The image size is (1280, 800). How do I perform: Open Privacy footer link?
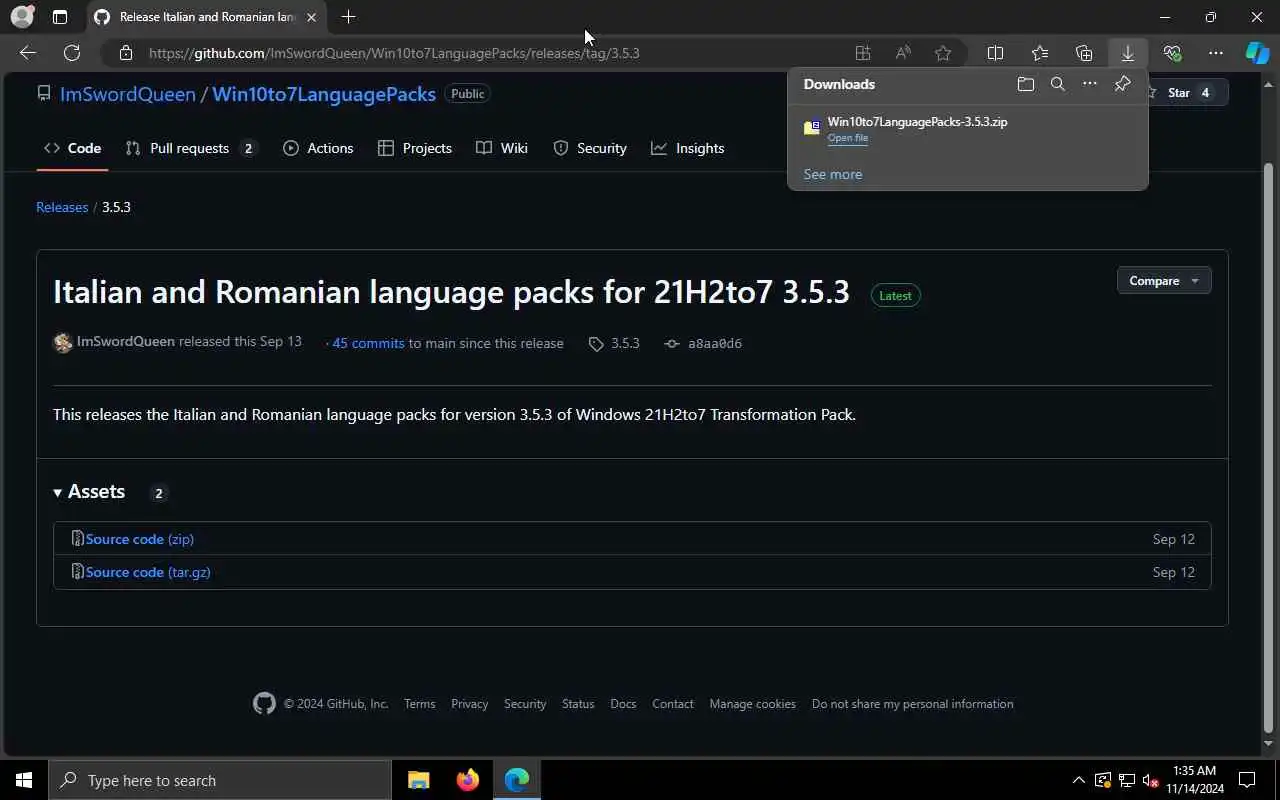click(x=469, y=704)
